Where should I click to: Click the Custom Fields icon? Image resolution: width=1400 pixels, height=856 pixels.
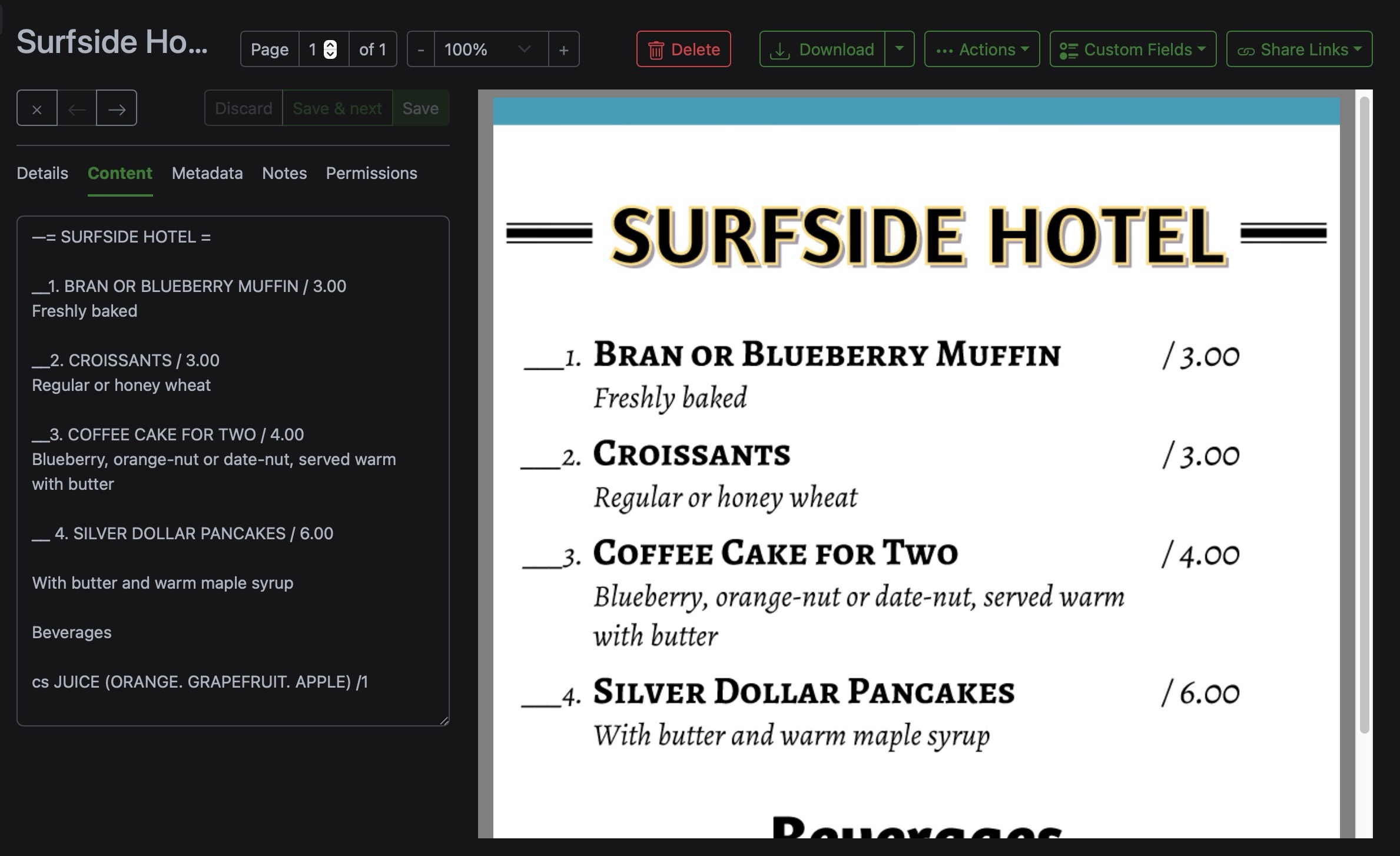tap(1070, 49)
